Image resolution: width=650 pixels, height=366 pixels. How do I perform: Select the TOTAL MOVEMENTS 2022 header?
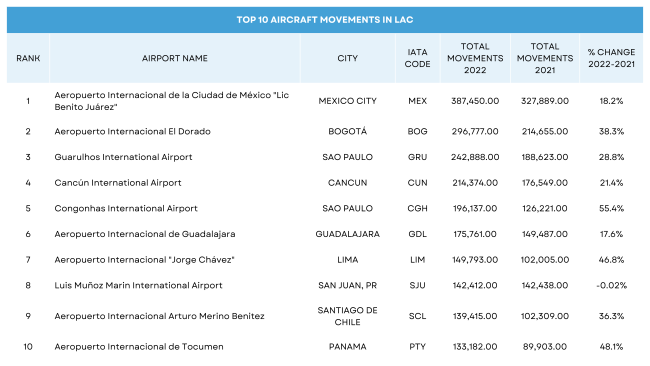coord(475,58)
